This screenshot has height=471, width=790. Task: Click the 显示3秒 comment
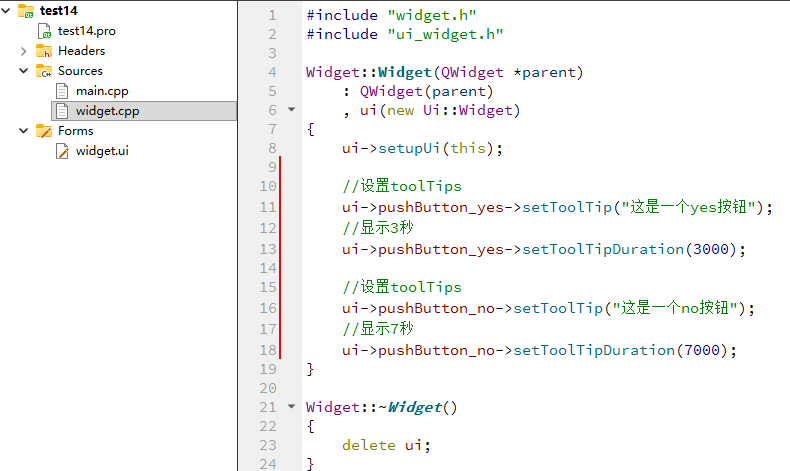point(378,228)
